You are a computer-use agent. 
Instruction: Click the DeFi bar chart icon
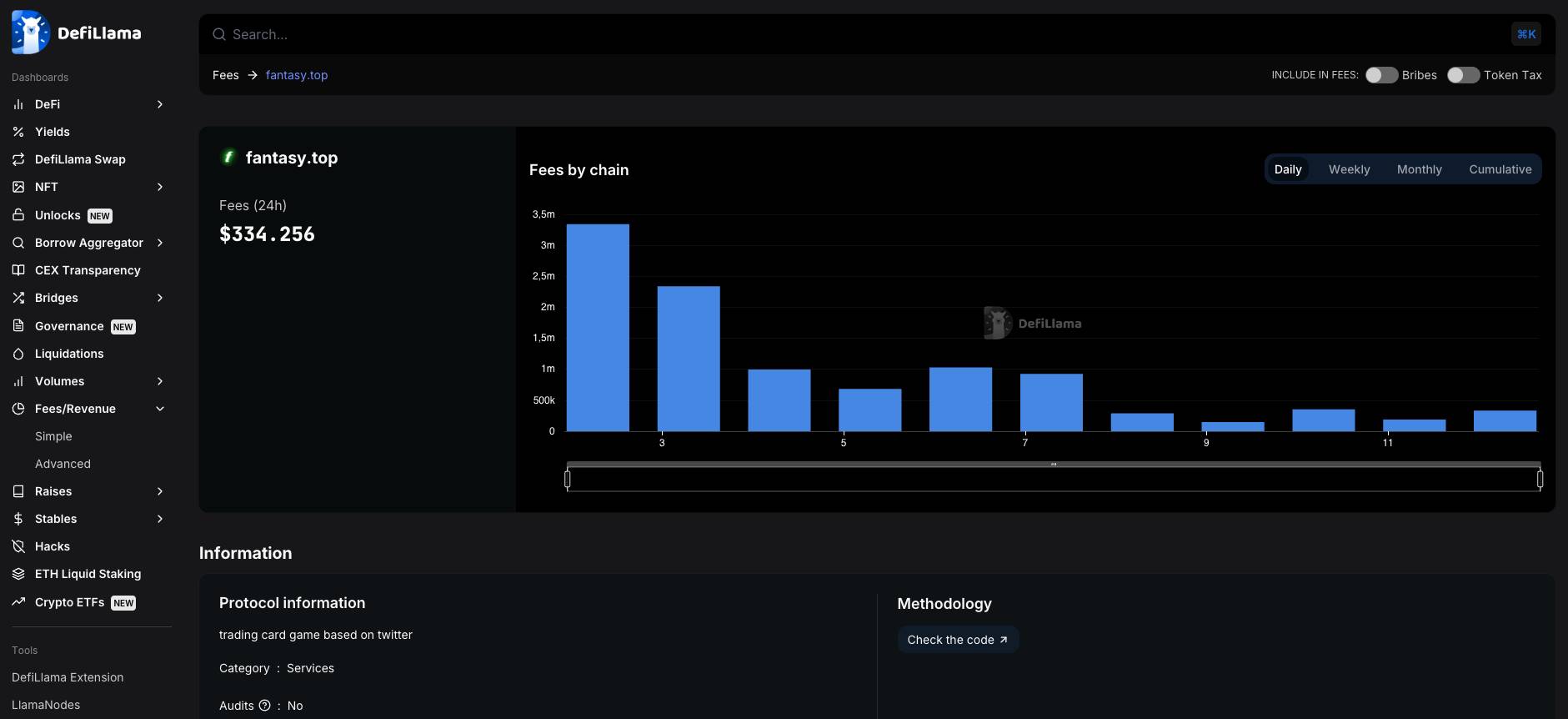coord(18,104)
